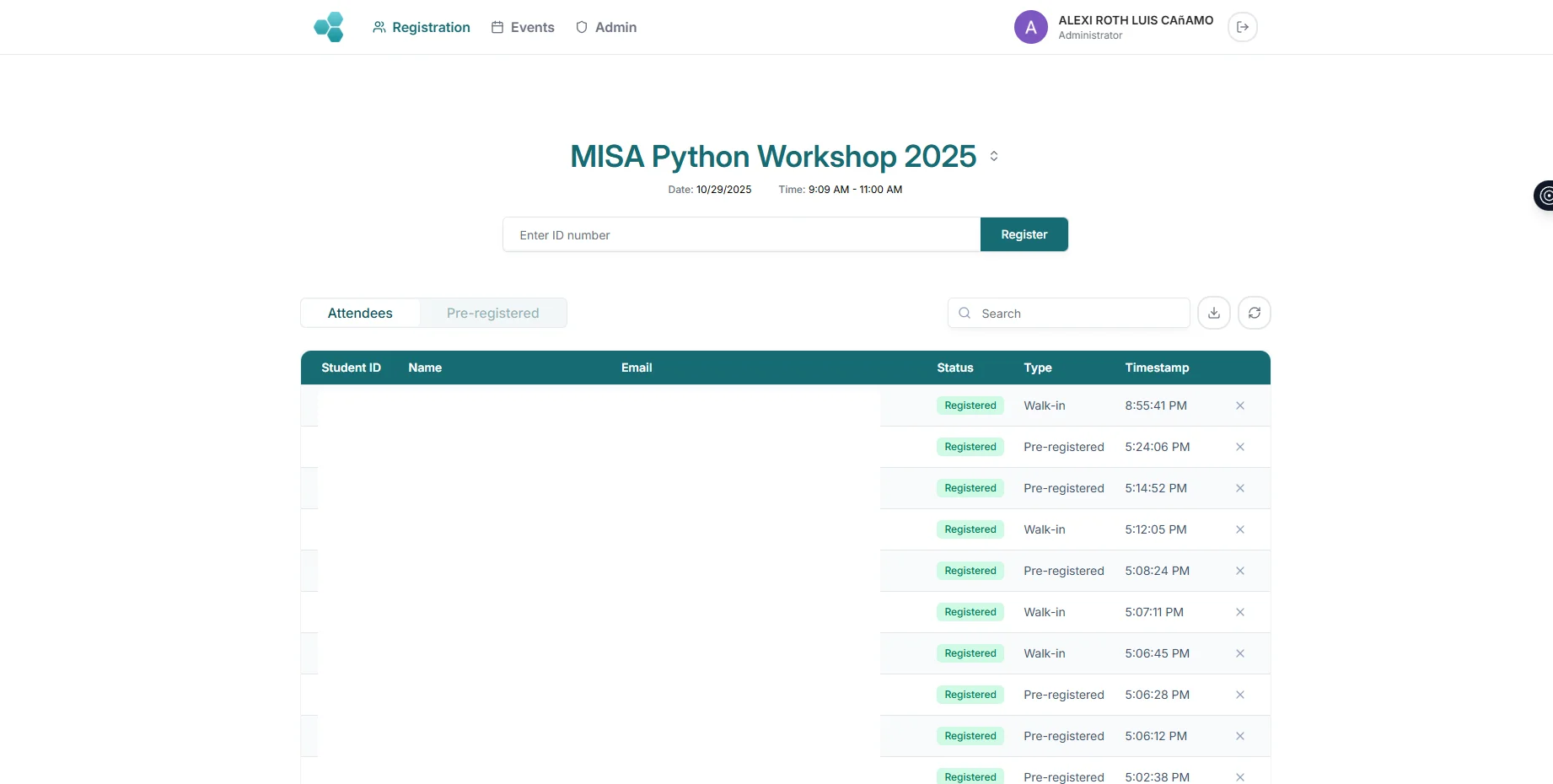This screenshot has width=1553, height=784.
Task: Switch to the Pre-registered tab
Action: 492,313
